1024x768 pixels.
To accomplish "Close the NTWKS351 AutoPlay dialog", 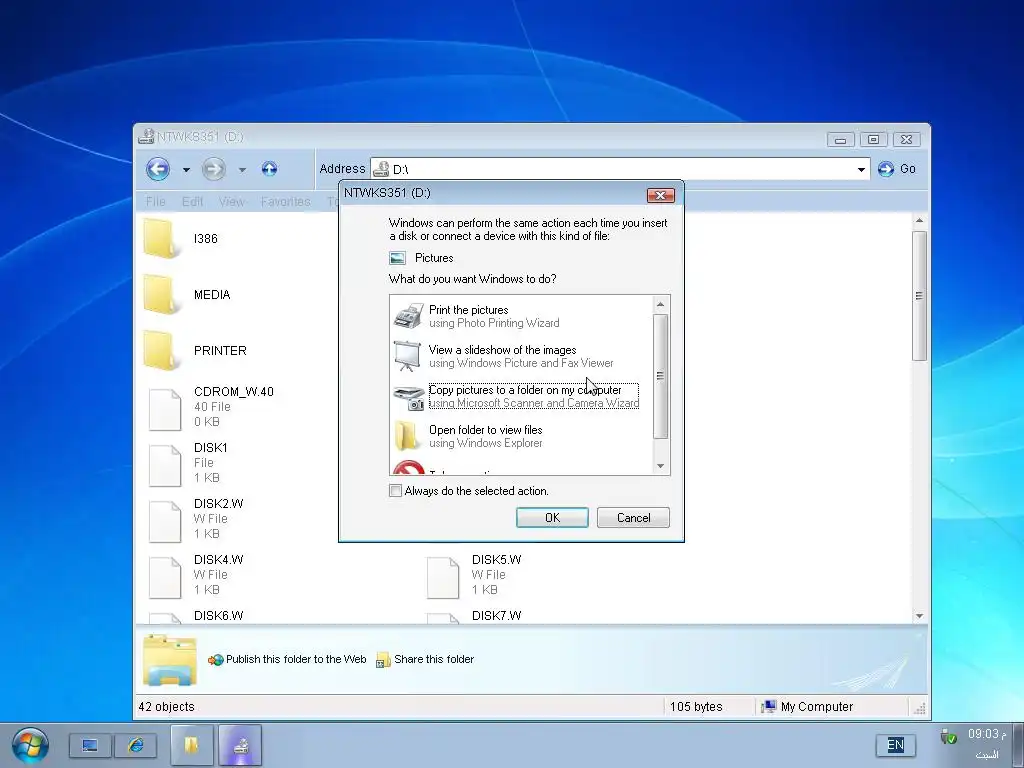I will click(660, 195).
